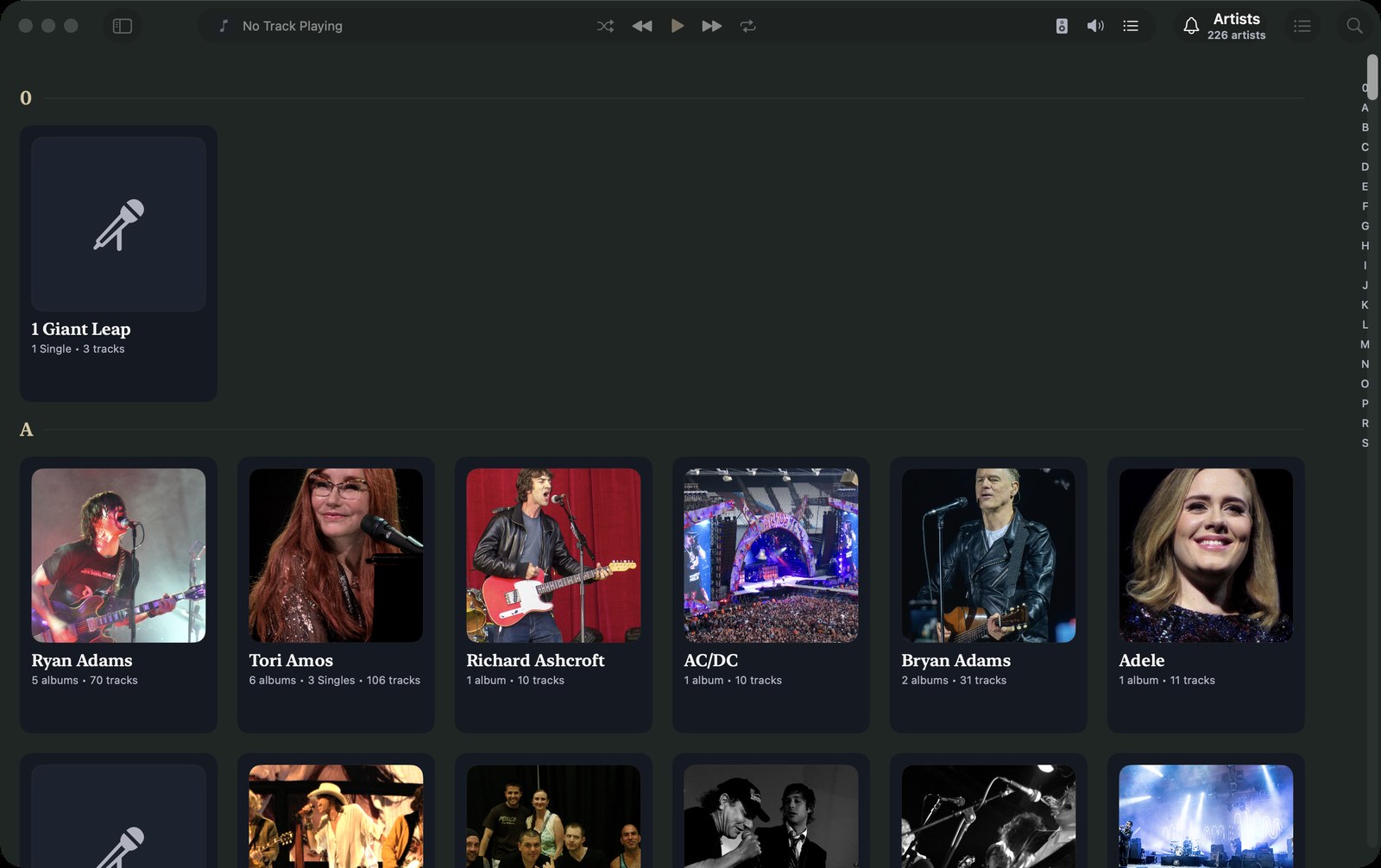
Task: Jump to letter D in index
Action: tap(1365, 167)
